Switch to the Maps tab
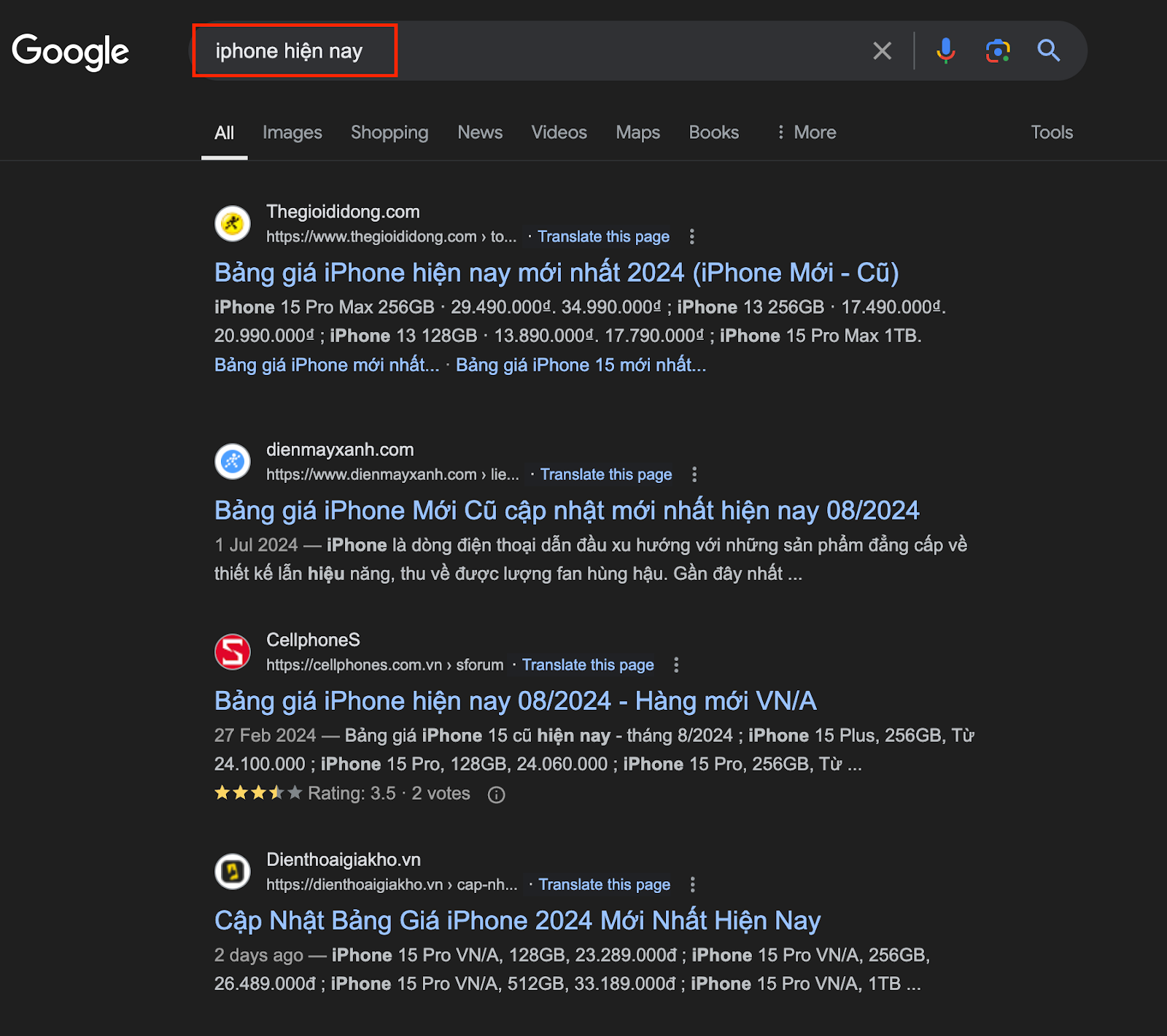This screenshot has height=1036, width=1167. click(637, 132)
